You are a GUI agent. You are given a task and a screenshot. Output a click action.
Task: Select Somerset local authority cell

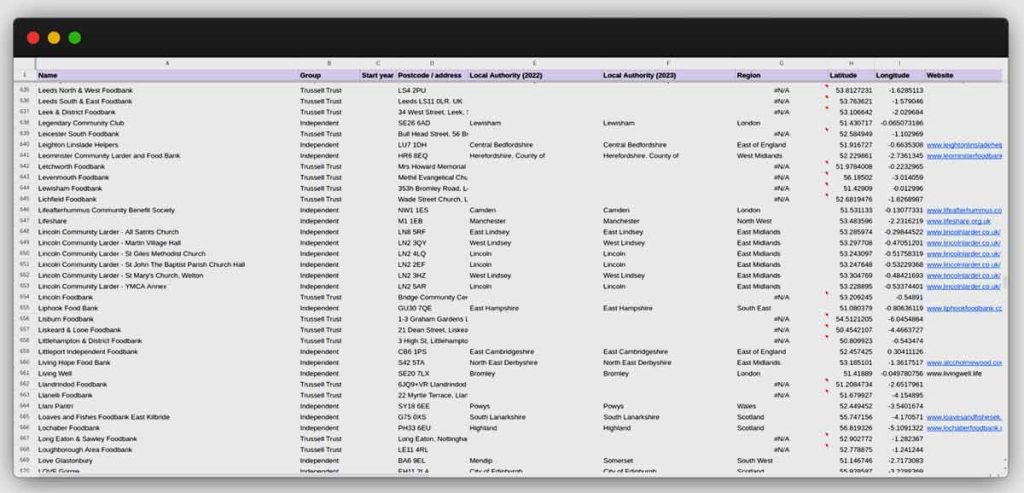[668, 461]
